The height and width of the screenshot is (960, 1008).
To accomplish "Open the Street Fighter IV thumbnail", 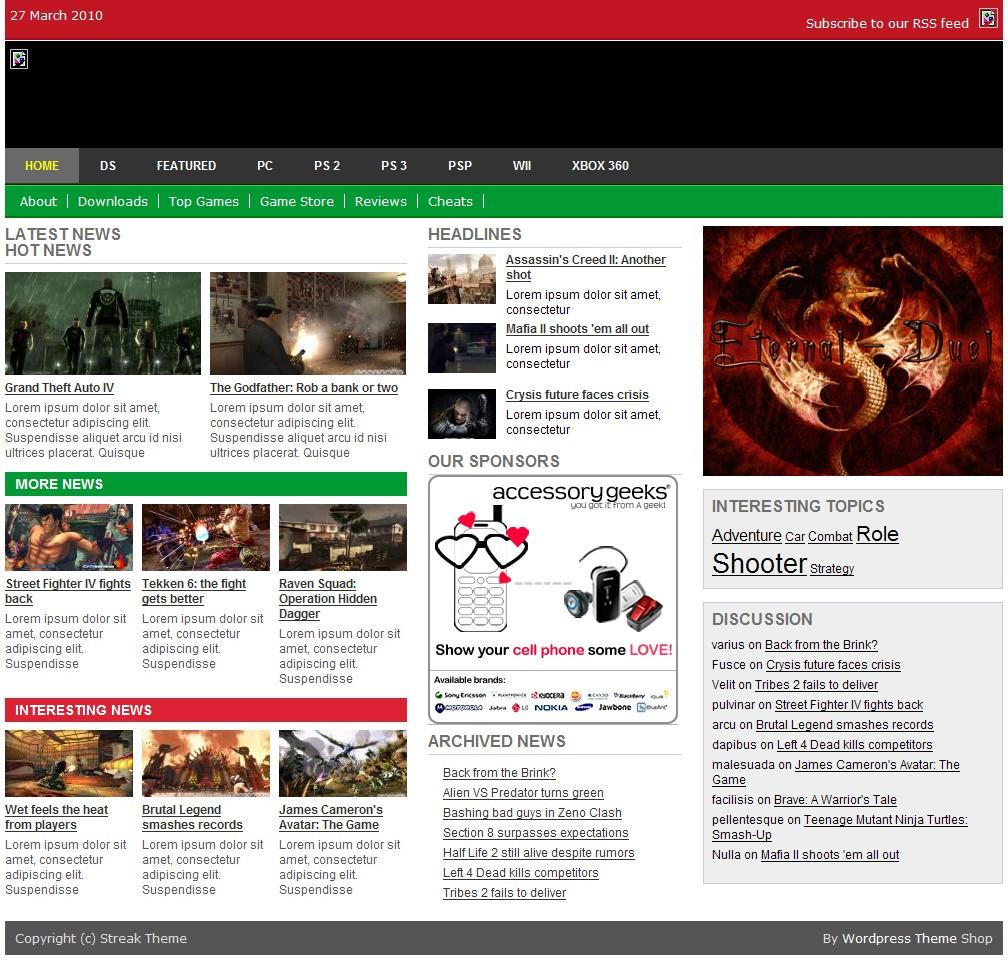I will (69, 538).
